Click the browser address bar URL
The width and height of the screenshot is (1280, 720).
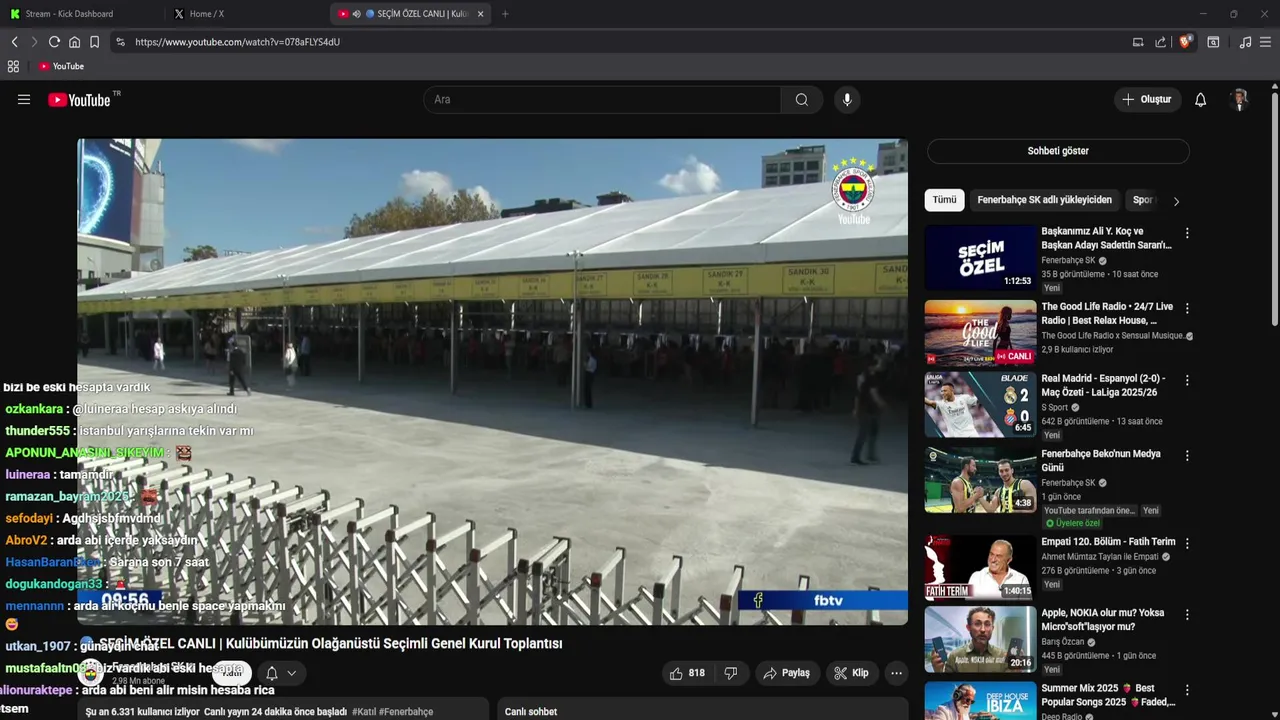pos(238,42)
